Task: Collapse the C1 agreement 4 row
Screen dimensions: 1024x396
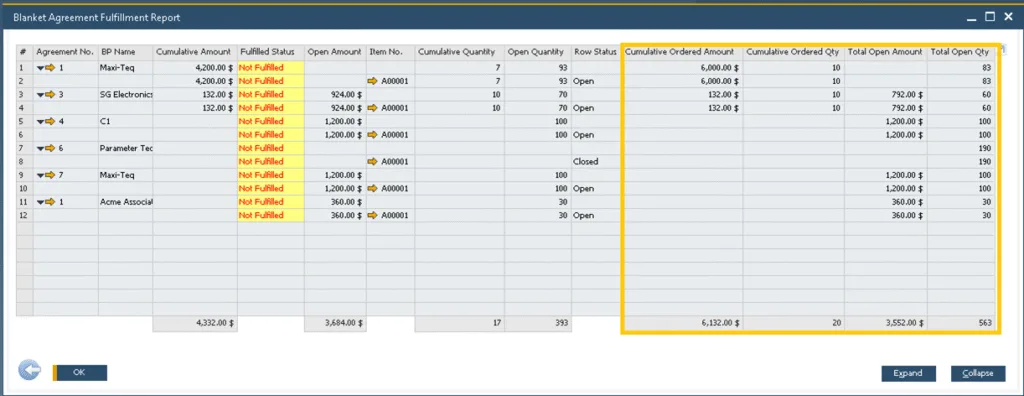Action: [40, 122]
